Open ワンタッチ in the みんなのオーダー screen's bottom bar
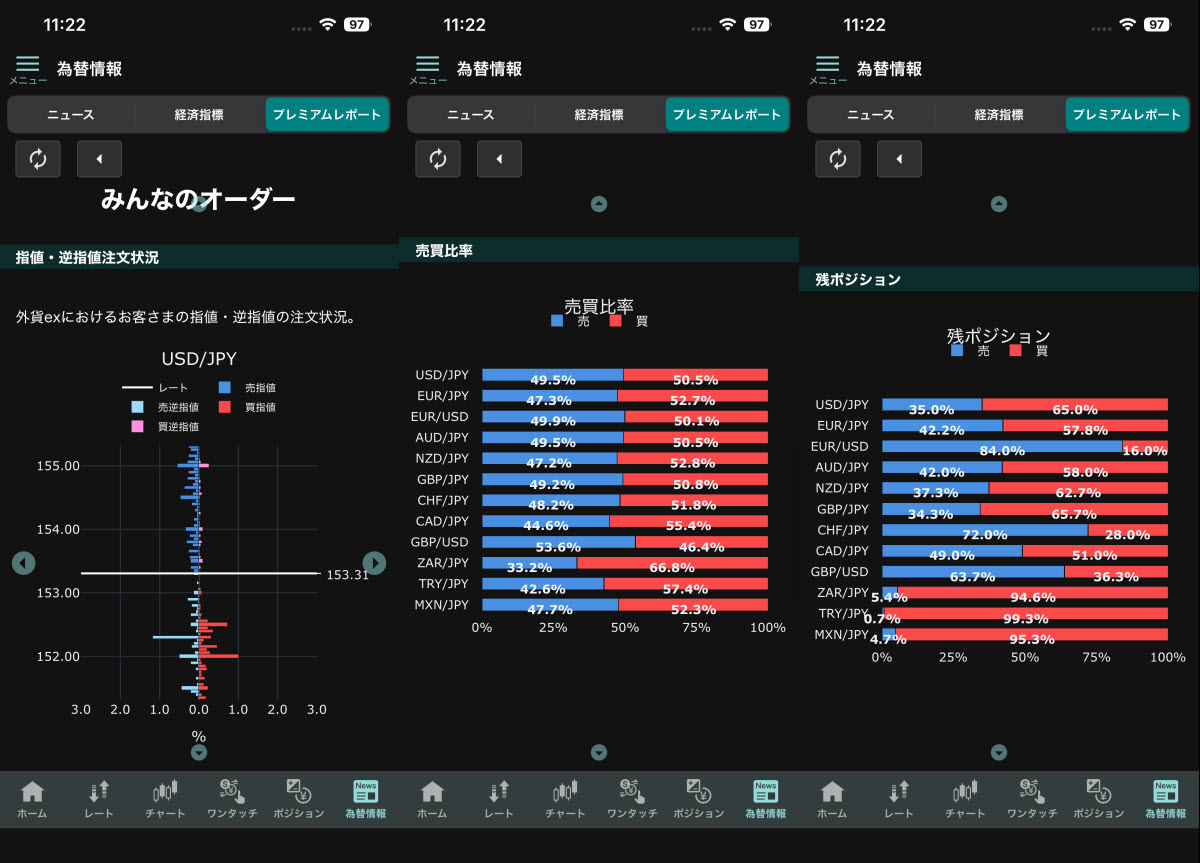 click(x=232, y=799)
